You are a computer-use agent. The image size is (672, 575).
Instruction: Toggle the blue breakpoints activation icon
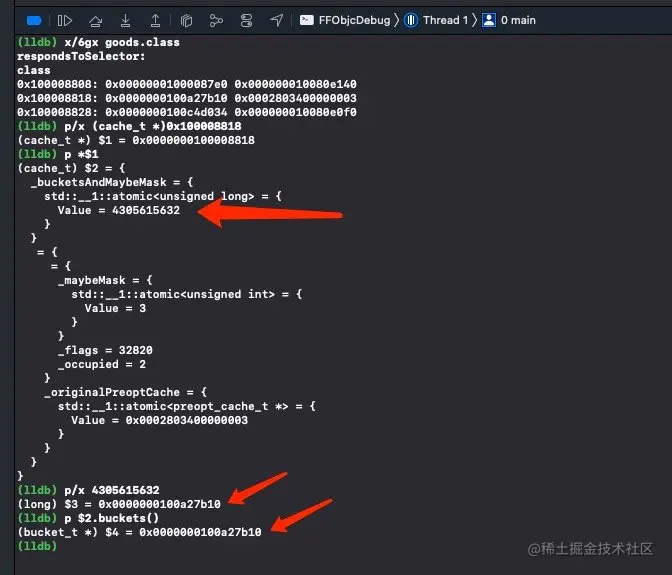[x=34, y=21]
